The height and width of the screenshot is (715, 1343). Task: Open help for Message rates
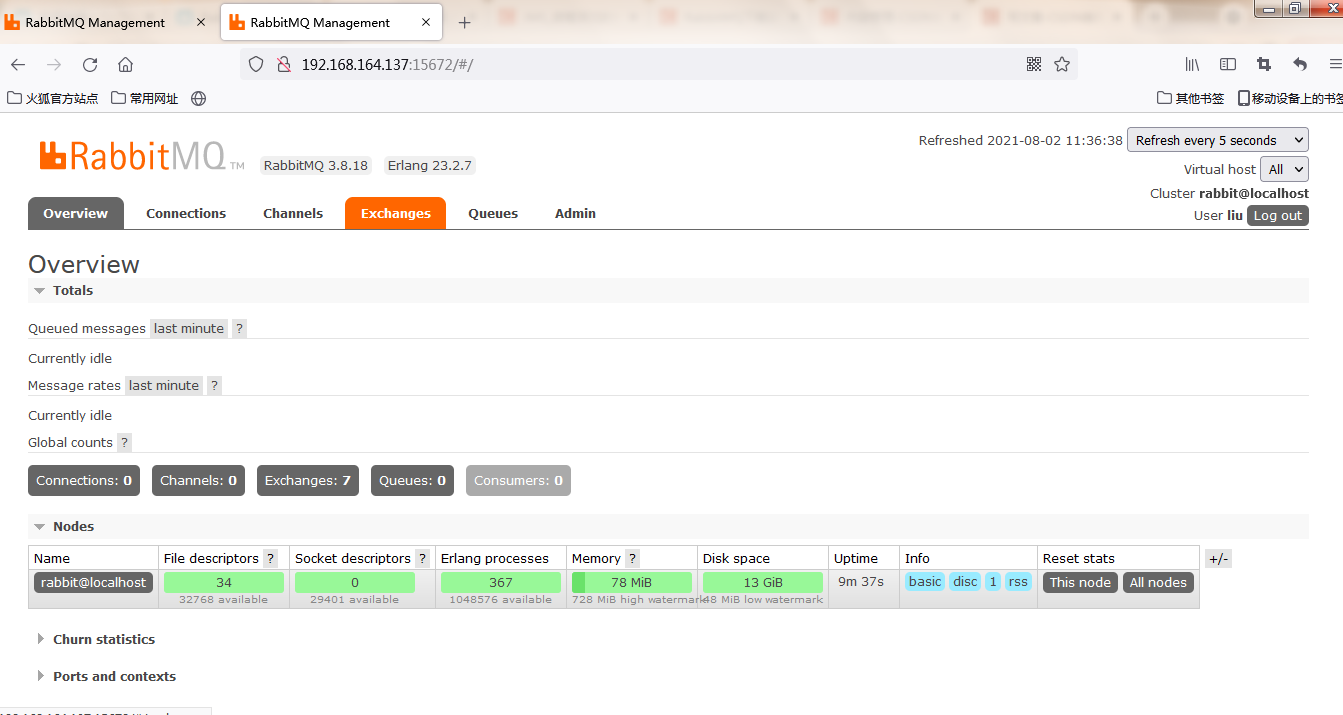click(x=214, y=385)
